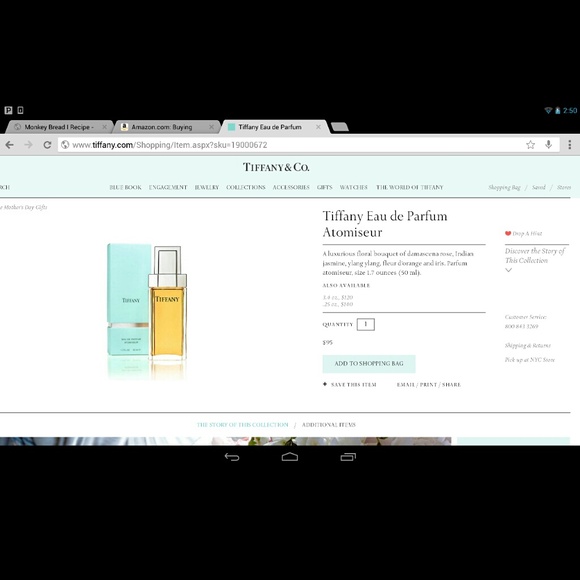The height and width of the screenshot is (580, 580).
Task: Open the Engagement menu
Action: pos(168,188)
